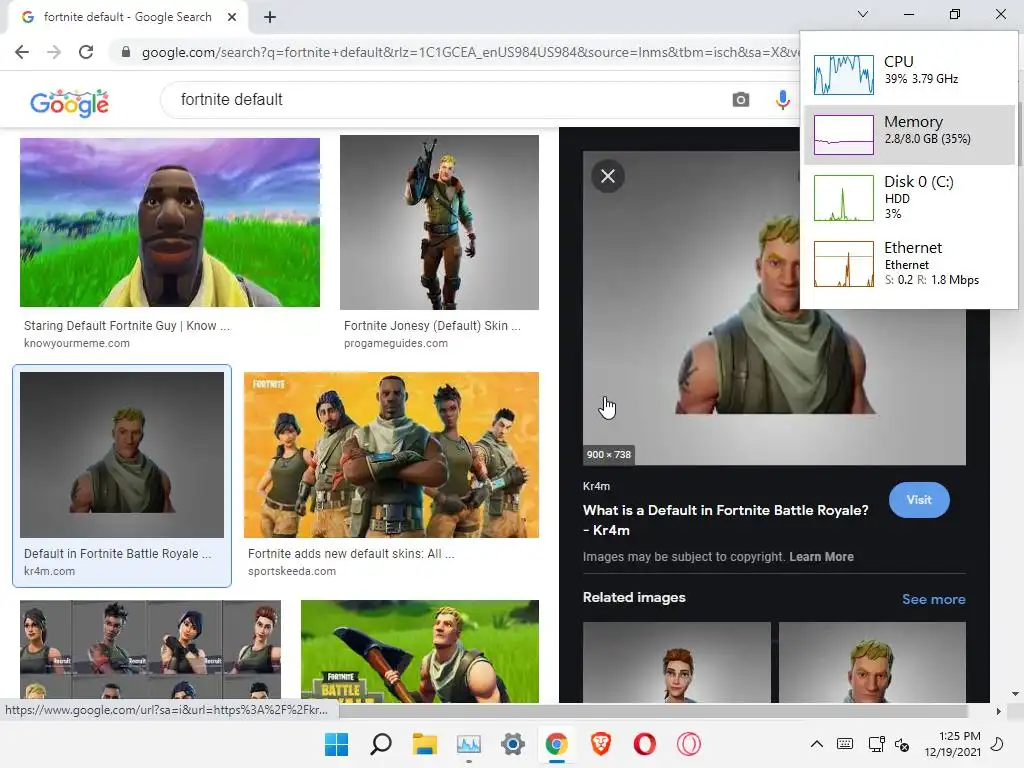The width and height of the screenshot is (1024, 768).
Task: Click into the fortnite default search box
Action: point(444,100)
